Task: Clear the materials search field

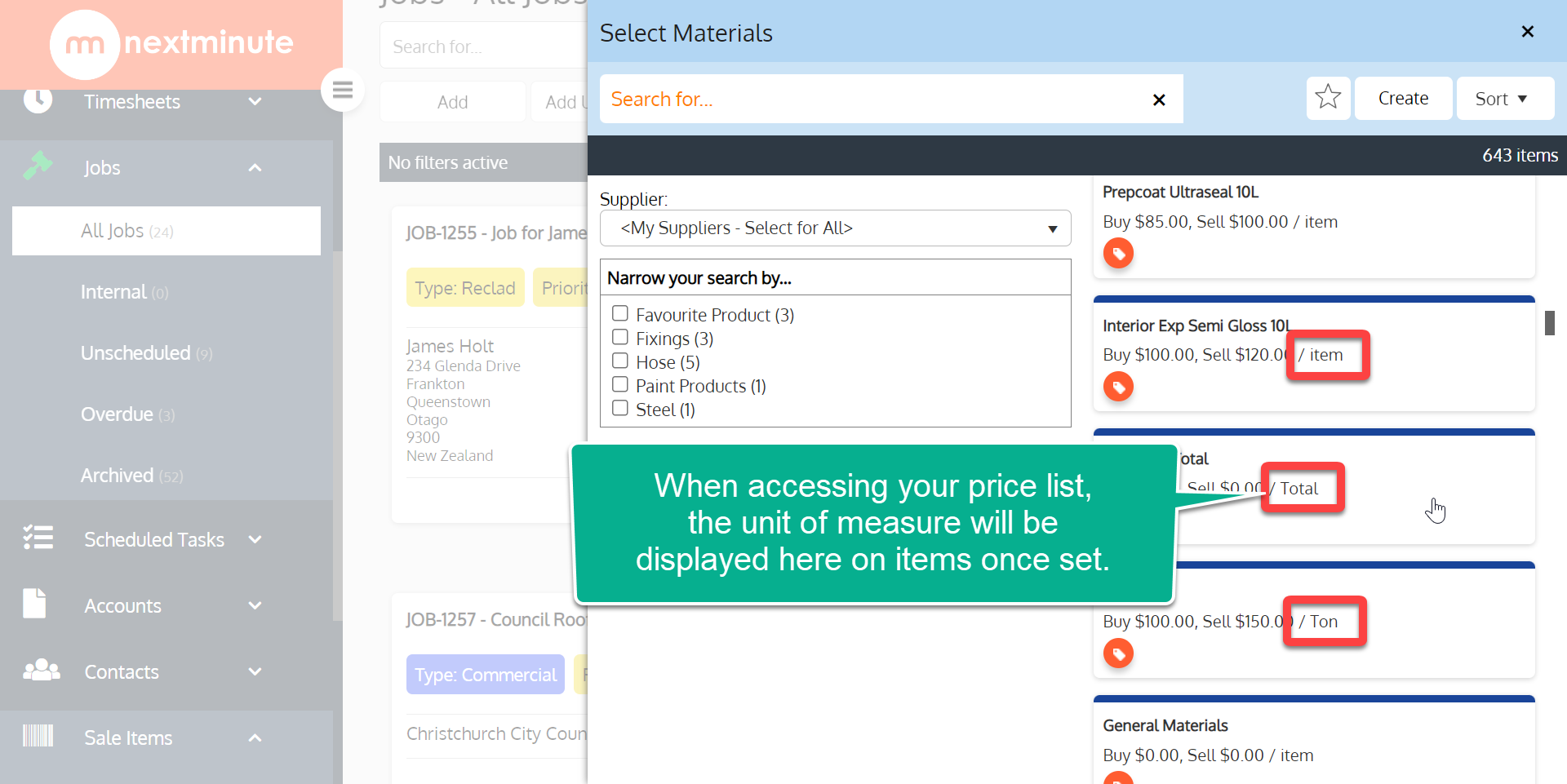Action: tap(1159, 100)
